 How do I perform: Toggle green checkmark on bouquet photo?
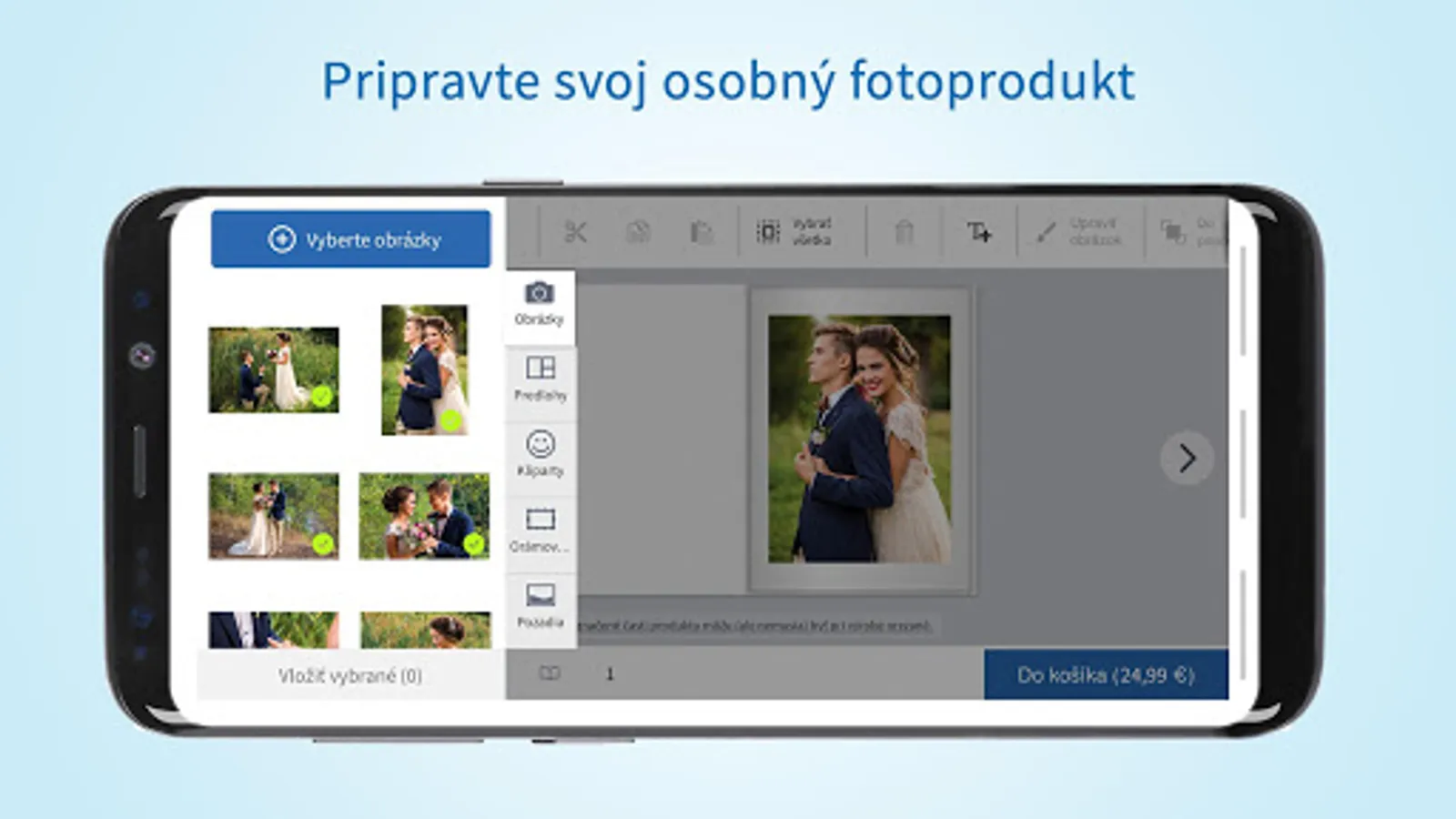point(474,544)
